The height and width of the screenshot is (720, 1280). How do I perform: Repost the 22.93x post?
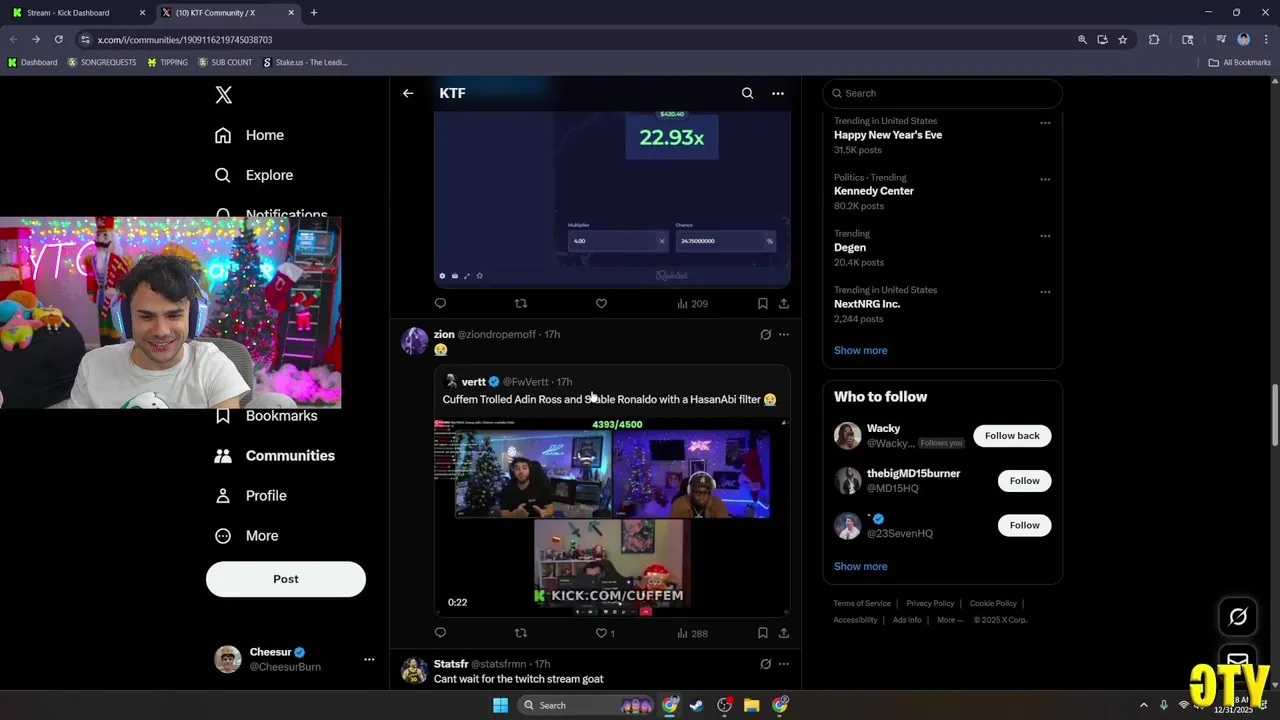(x=520, y=303)
